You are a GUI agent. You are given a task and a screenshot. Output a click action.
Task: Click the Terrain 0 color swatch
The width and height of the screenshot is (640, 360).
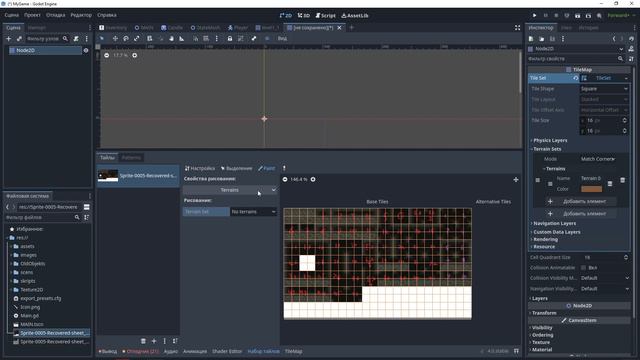tap(591, 189)
